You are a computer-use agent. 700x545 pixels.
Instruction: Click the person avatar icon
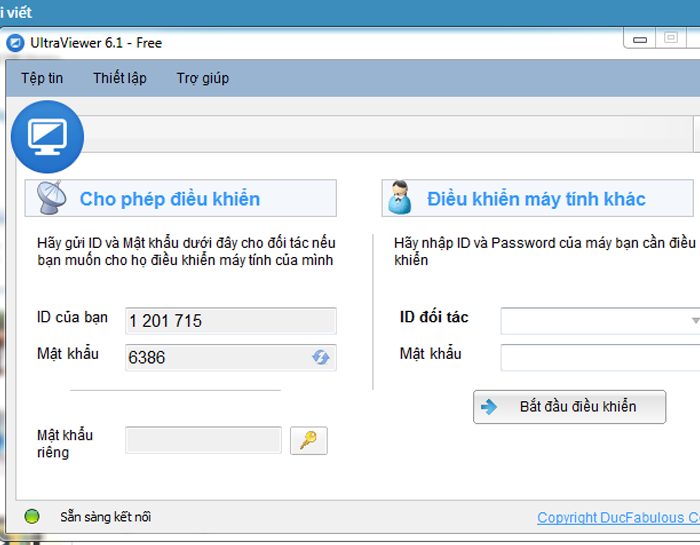400,198
